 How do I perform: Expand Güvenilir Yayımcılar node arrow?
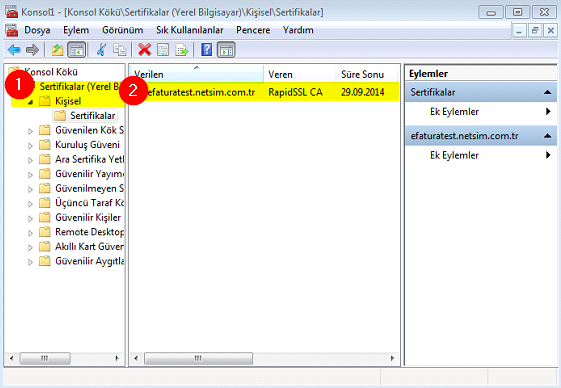tap(30, 175)
